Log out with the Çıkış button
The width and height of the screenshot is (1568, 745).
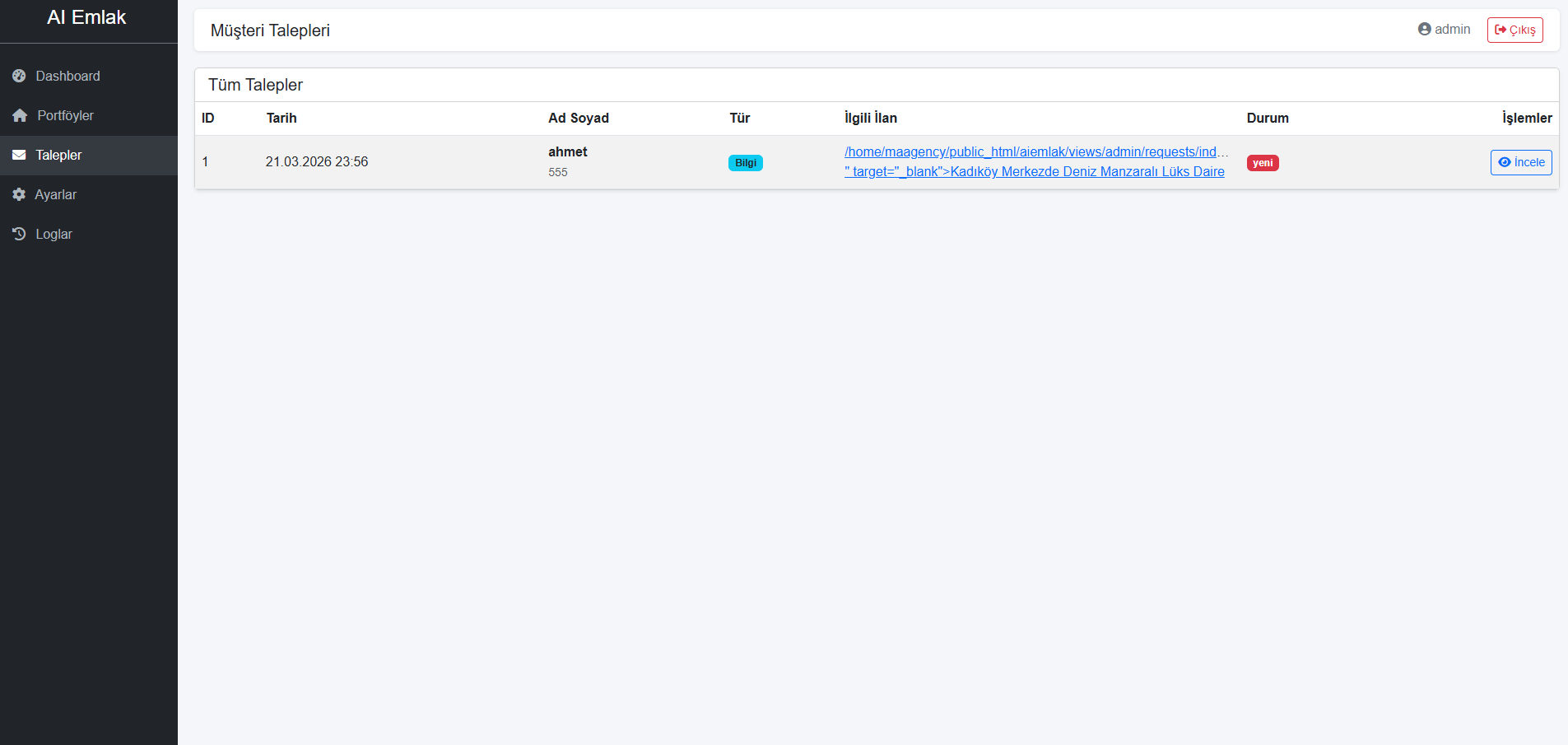(1514, 30)
